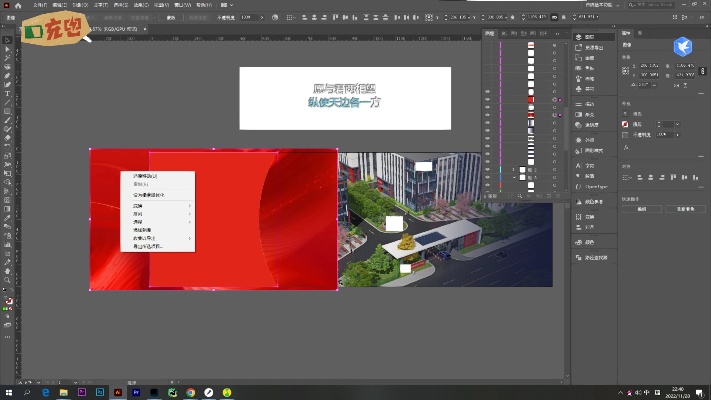Select a reference point in the Properties grid
711x400 pixels.
tap(626, 71)
